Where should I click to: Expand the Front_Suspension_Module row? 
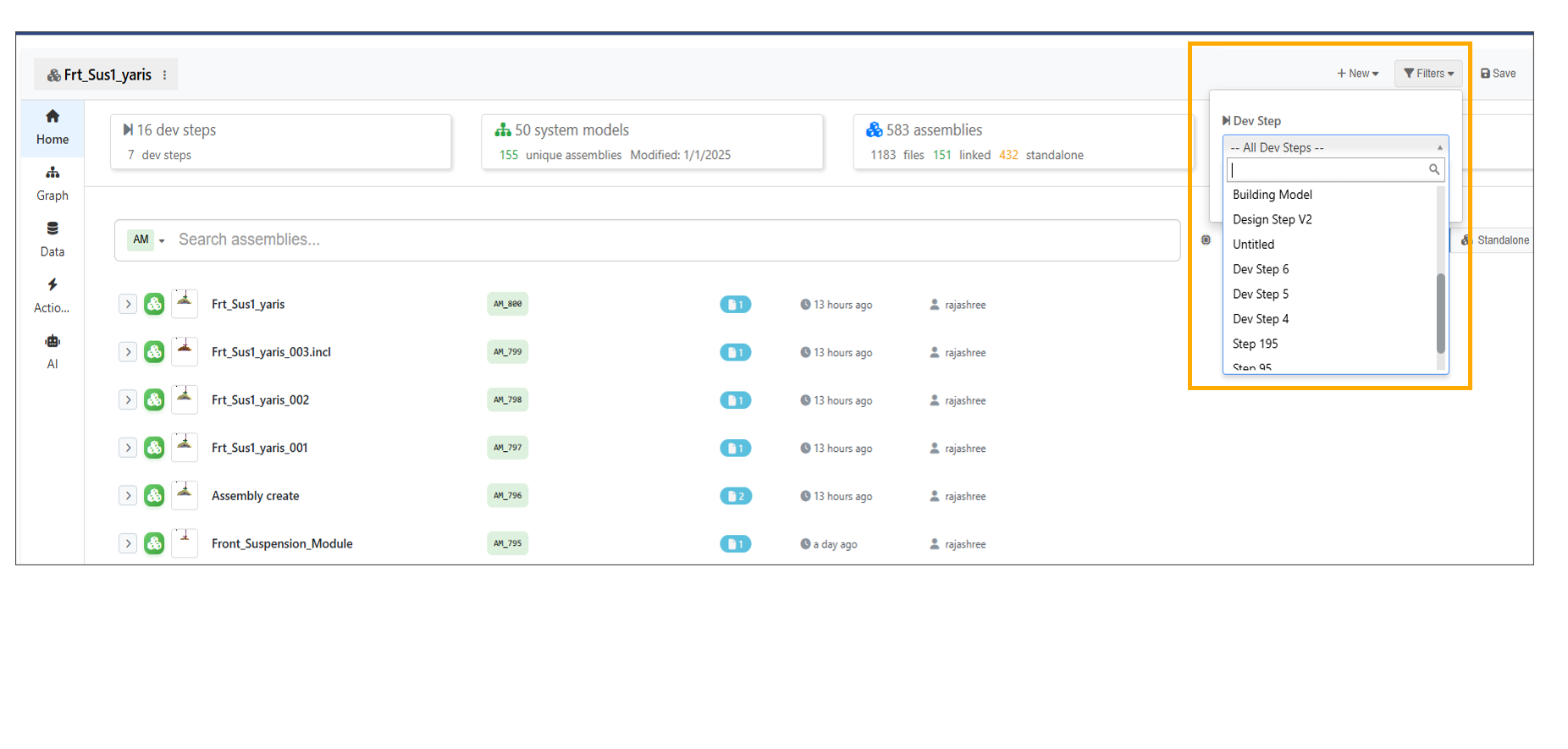[128, 544]
